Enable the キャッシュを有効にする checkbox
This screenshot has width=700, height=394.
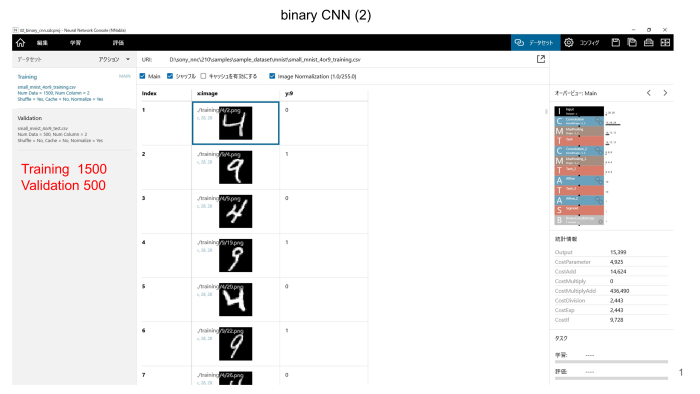204,76
